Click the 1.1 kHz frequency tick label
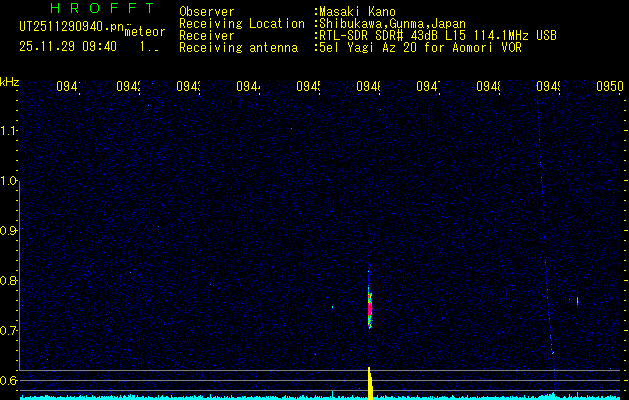Viewport: 629px width, 400px height. (x=10, y=131)
